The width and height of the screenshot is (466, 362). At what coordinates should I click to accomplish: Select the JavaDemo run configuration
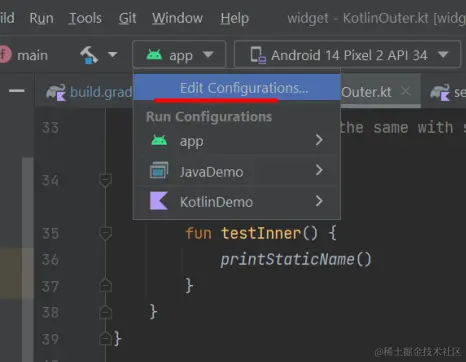coord(237,171)
